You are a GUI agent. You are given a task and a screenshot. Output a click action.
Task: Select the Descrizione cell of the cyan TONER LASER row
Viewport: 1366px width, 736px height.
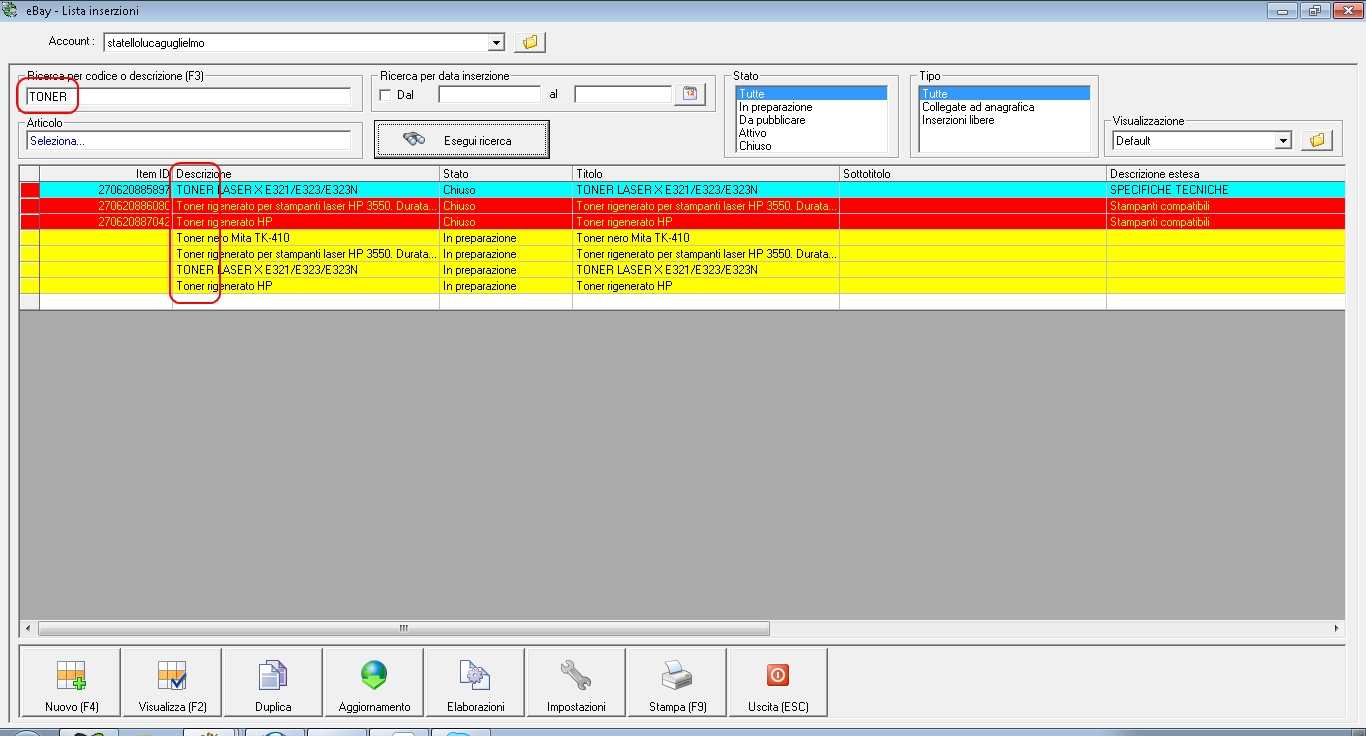pos(306,190)
